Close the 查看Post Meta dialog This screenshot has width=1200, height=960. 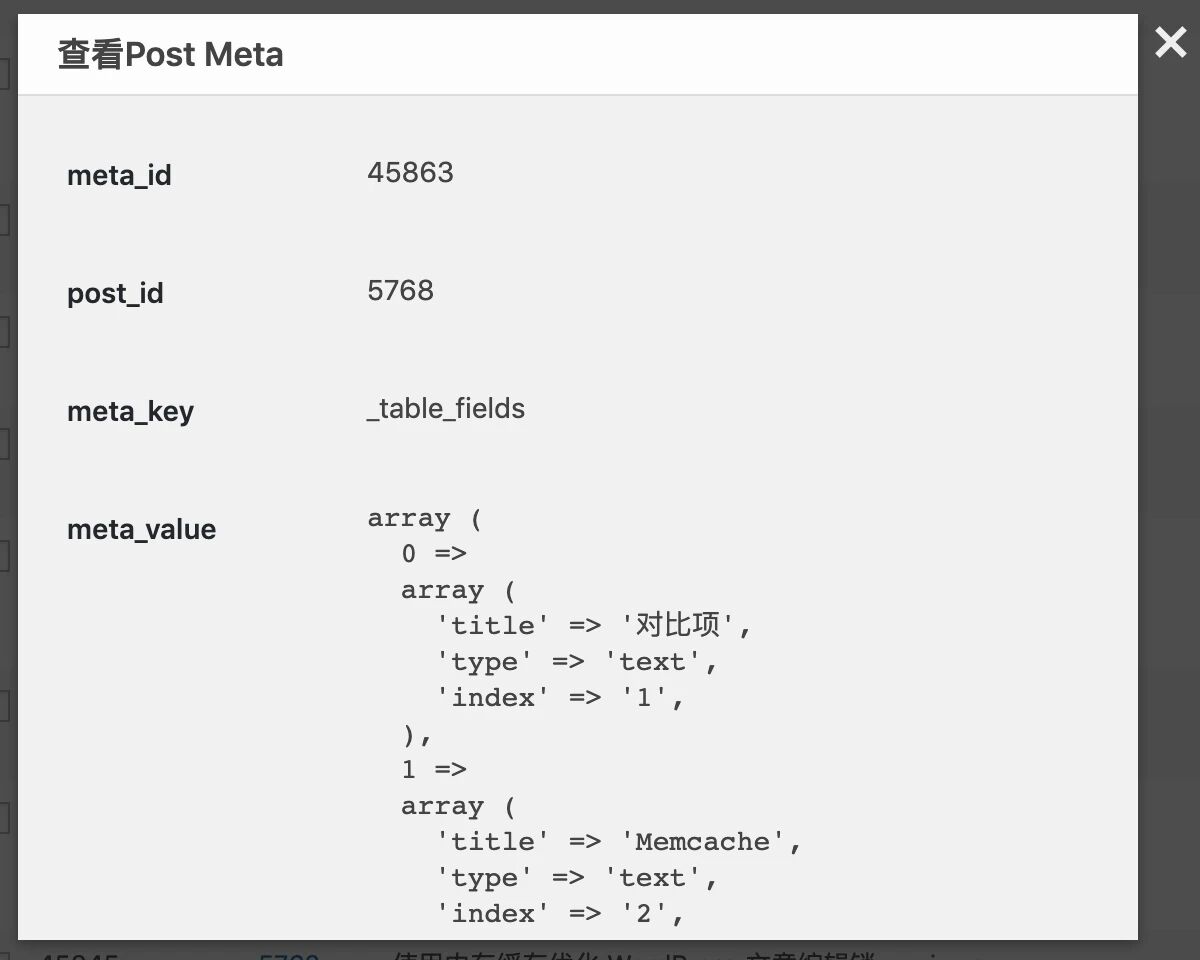pyautogui.click(x=1169, y=43)
